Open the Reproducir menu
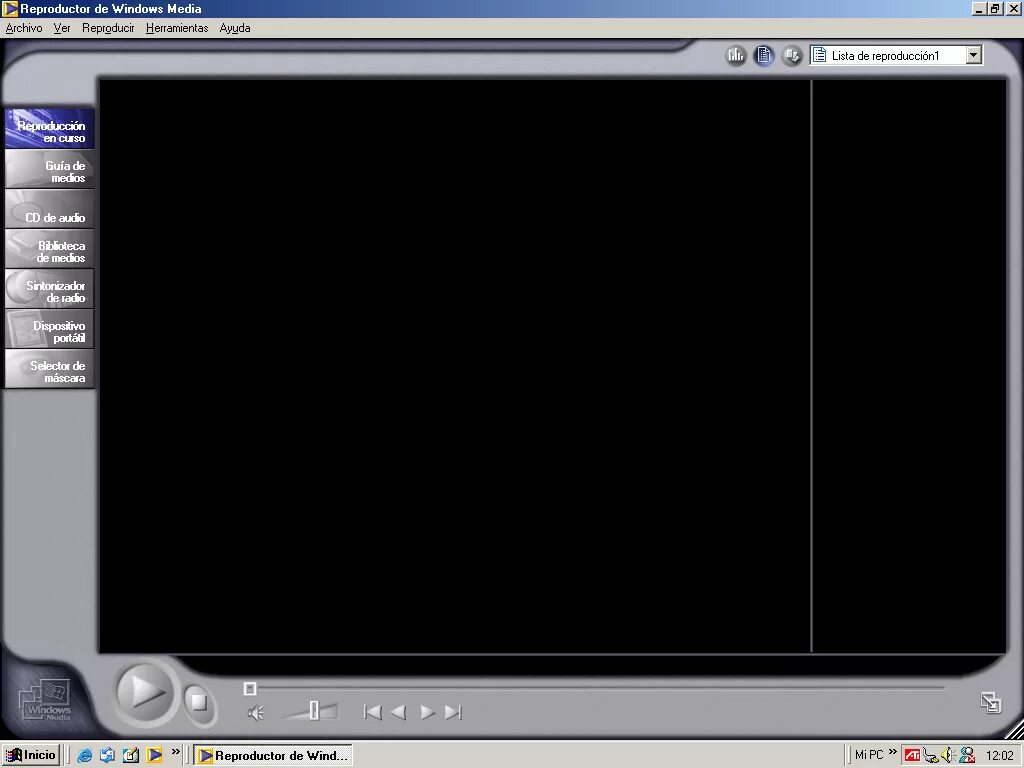This screenshot has height=768, width=1024. click(108, 28)
